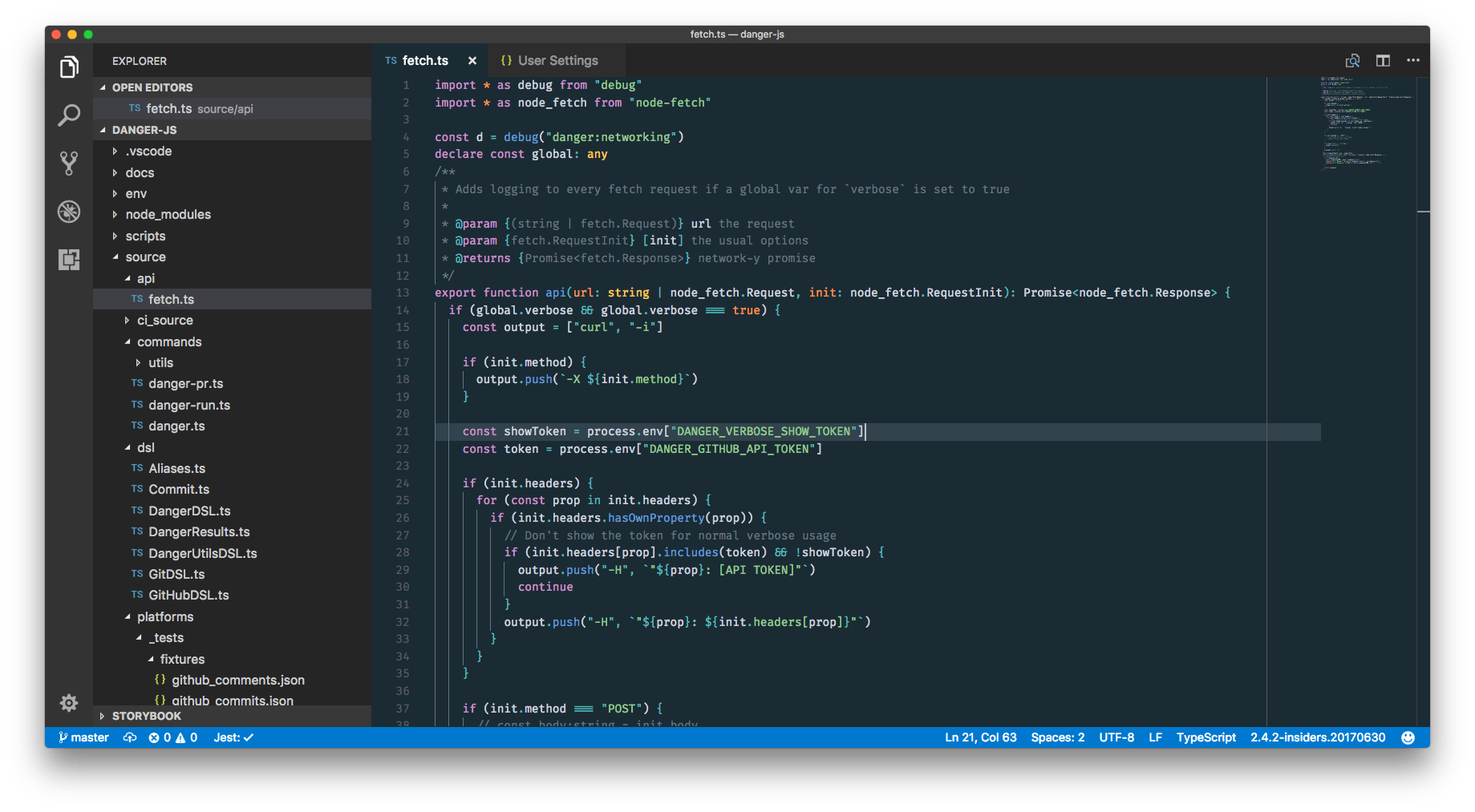Open the Source Control view
This screenshot has height=812, width=1475.
point(69,163)
